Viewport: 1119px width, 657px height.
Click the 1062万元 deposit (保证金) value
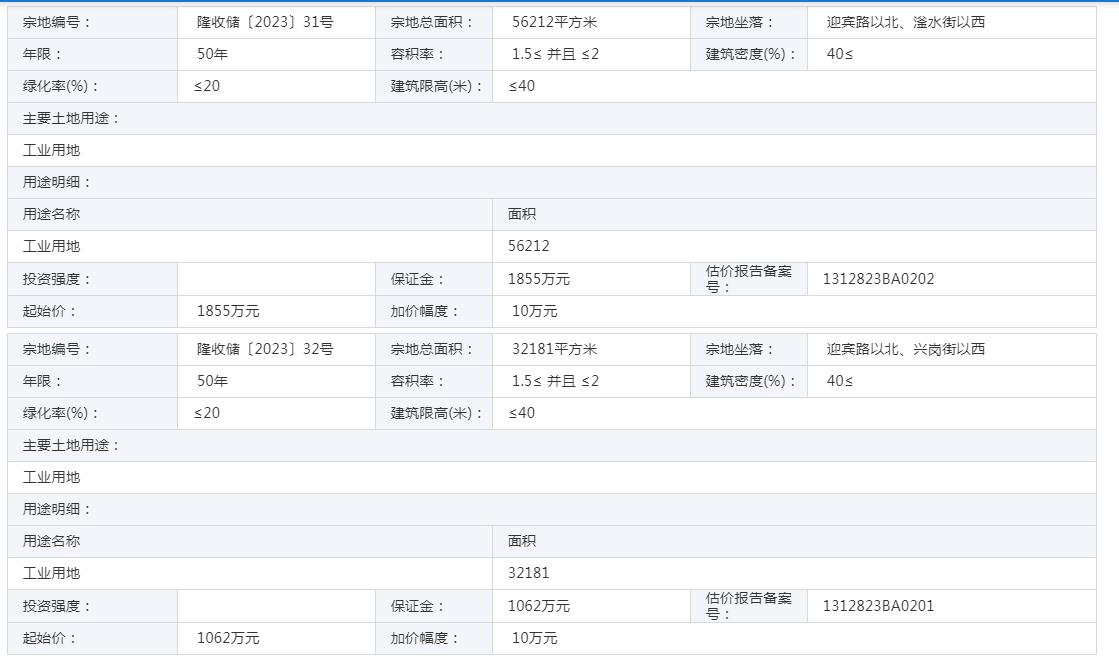tap(539, 606)
